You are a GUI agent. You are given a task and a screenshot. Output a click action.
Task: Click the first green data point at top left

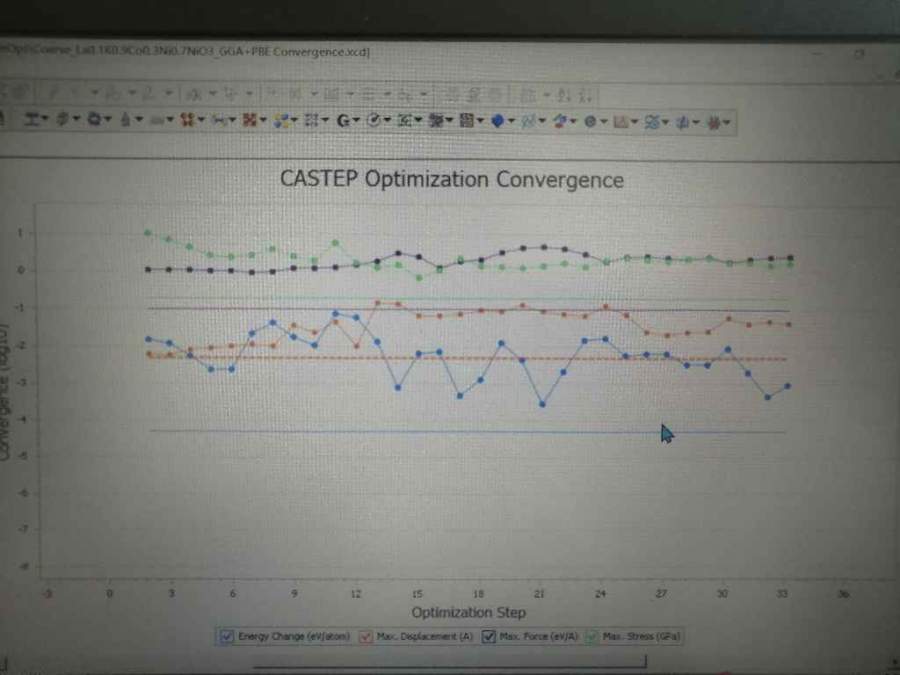[x=148, y=232]
